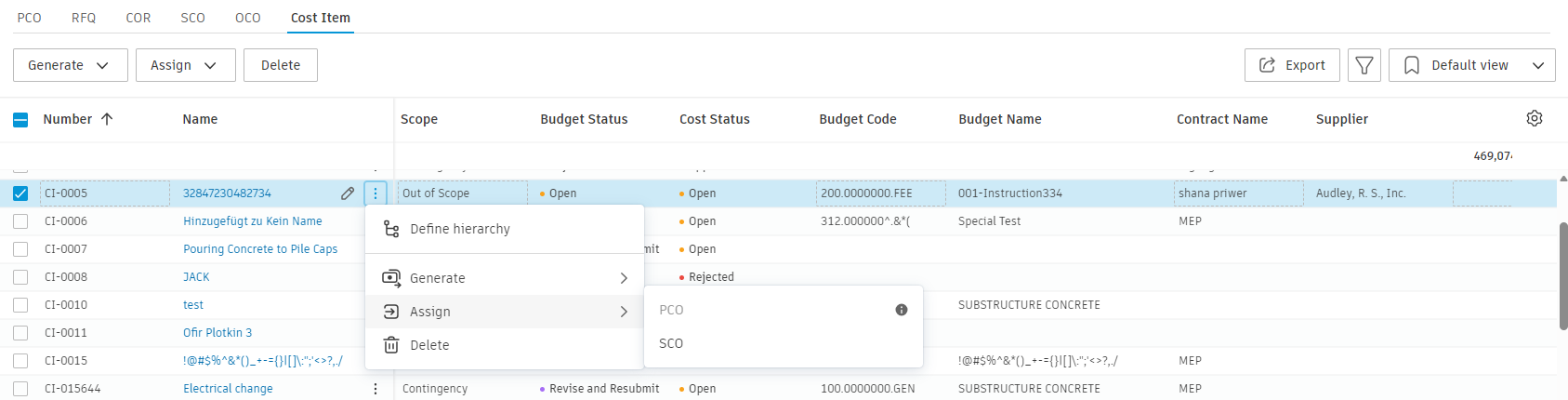Click the Contract Name column header
The height and width of the screenshot is (400, 1568).
pos(1222,119)
